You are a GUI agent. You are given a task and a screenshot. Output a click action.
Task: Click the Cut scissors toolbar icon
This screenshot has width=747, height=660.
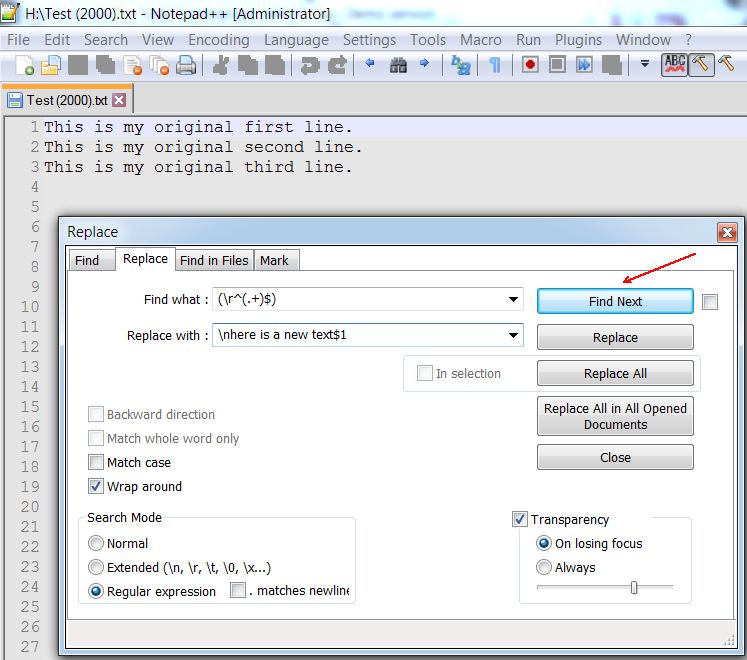click(221, 65)
